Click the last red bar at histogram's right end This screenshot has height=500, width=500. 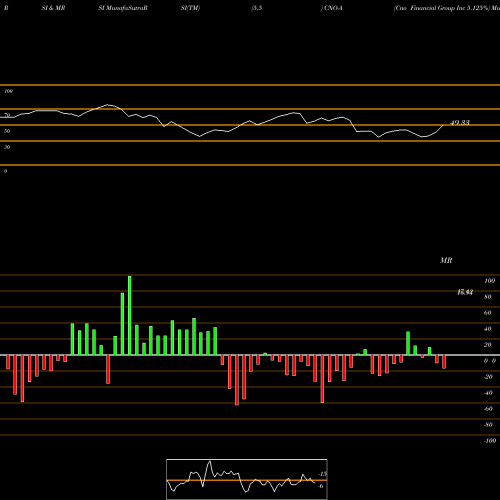coord(444,362)
